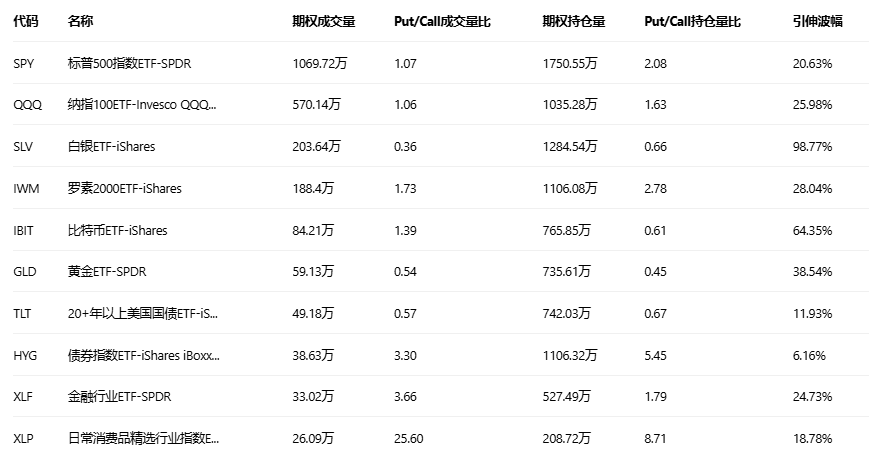Image resolution: width=869 pixels, height=458 pixels.
Task: Click the TLT ticker code
Action: (x=22, y=313)
